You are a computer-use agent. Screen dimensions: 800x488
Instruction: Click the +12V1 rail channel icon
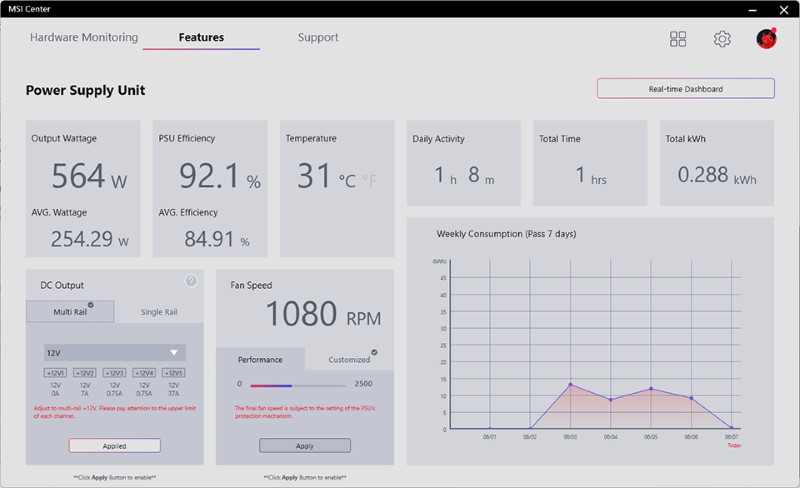click(x=55, y=373)
